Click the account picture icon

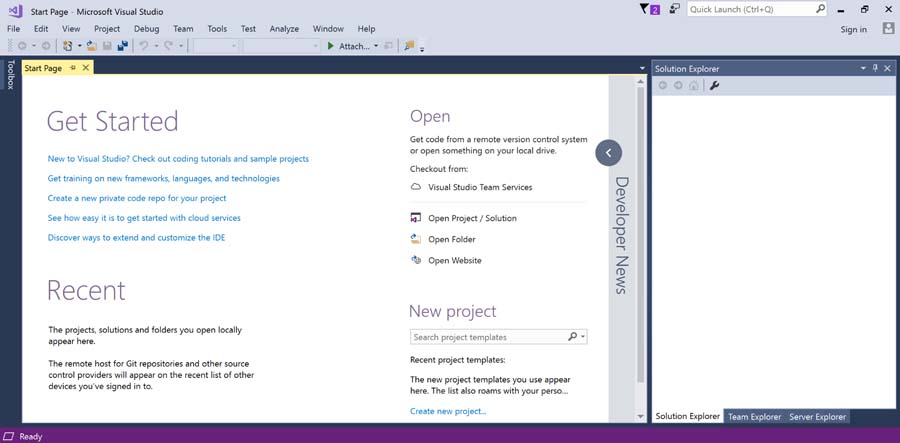pos(888,29)
